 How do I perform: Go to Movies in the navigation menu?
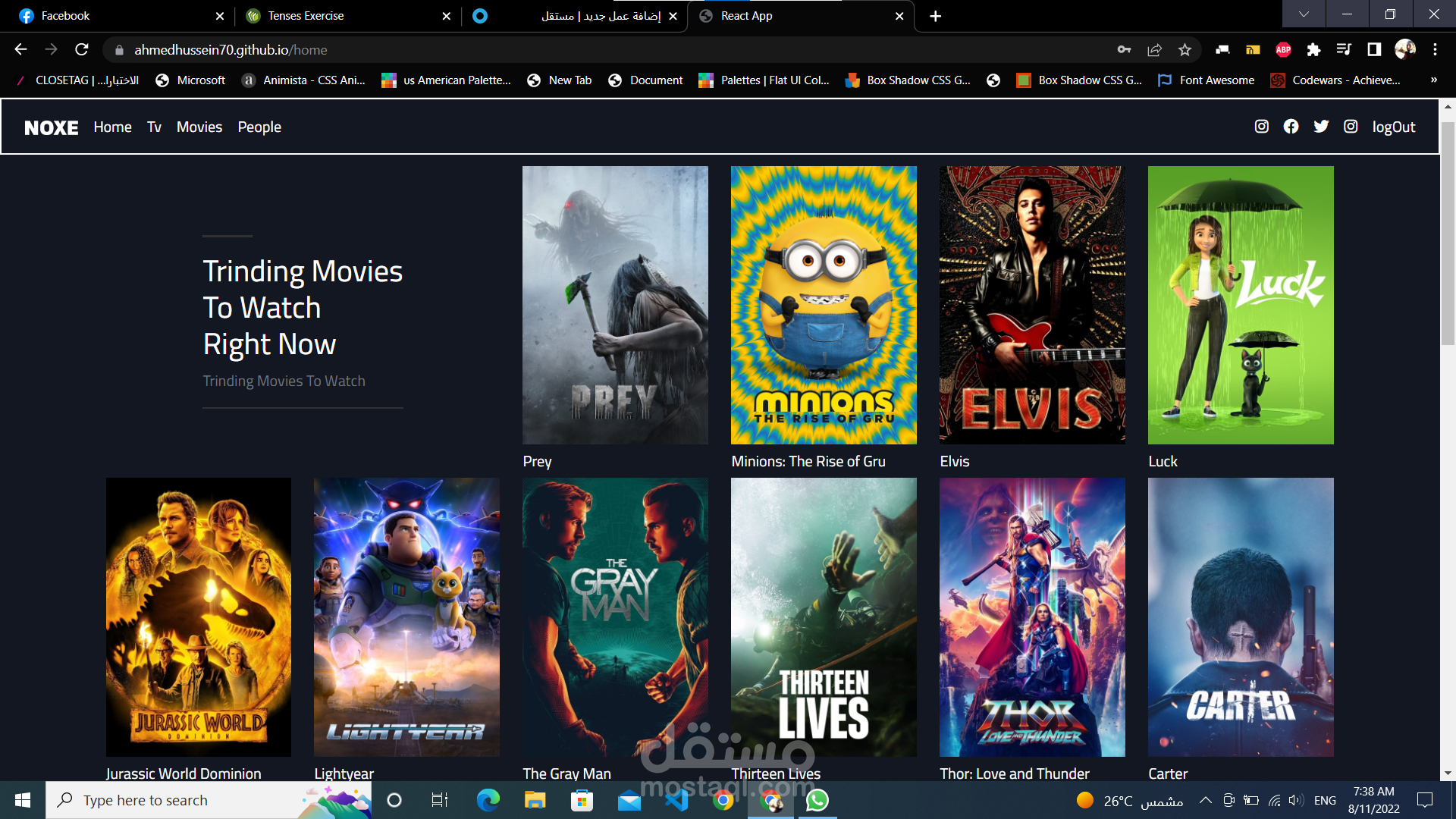[x=199, y=127]
